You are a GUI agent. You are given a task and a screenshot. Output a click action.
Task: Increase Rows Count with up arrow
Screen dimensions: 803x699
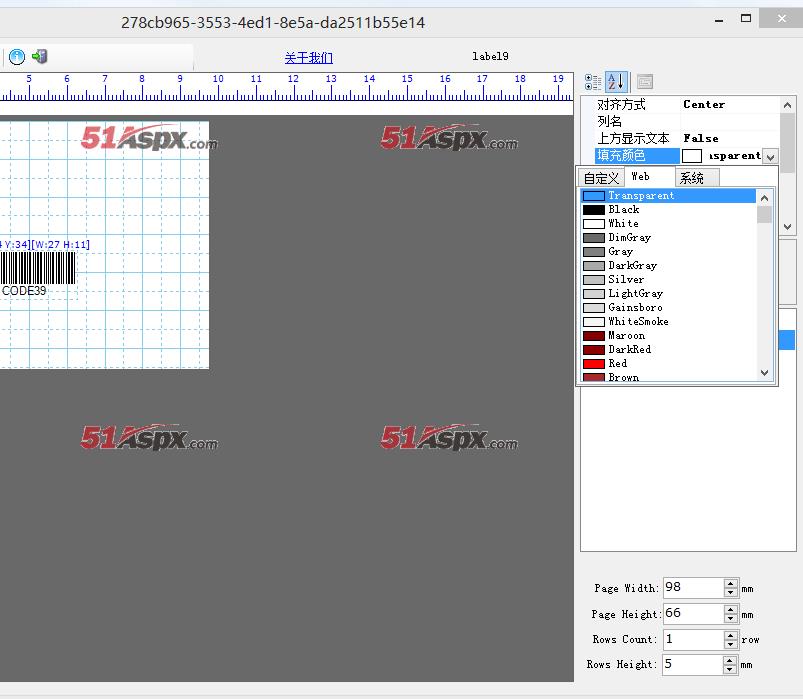coord(731,635)
